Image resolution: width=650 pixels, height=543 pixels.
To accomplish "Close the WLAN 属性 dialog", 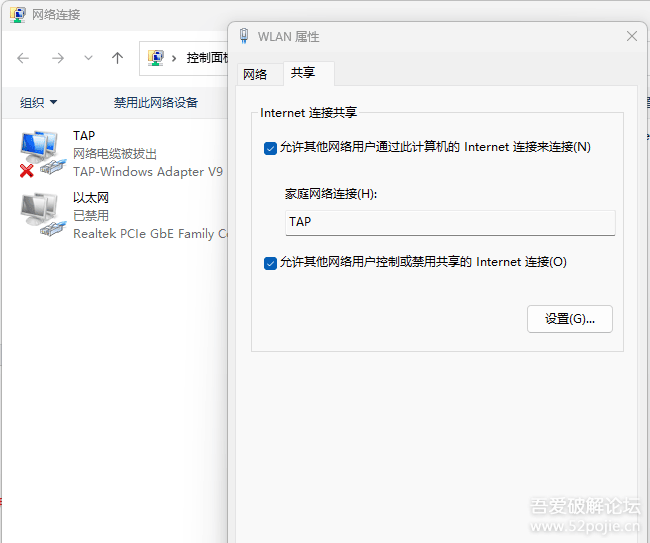I will [632, 36].
